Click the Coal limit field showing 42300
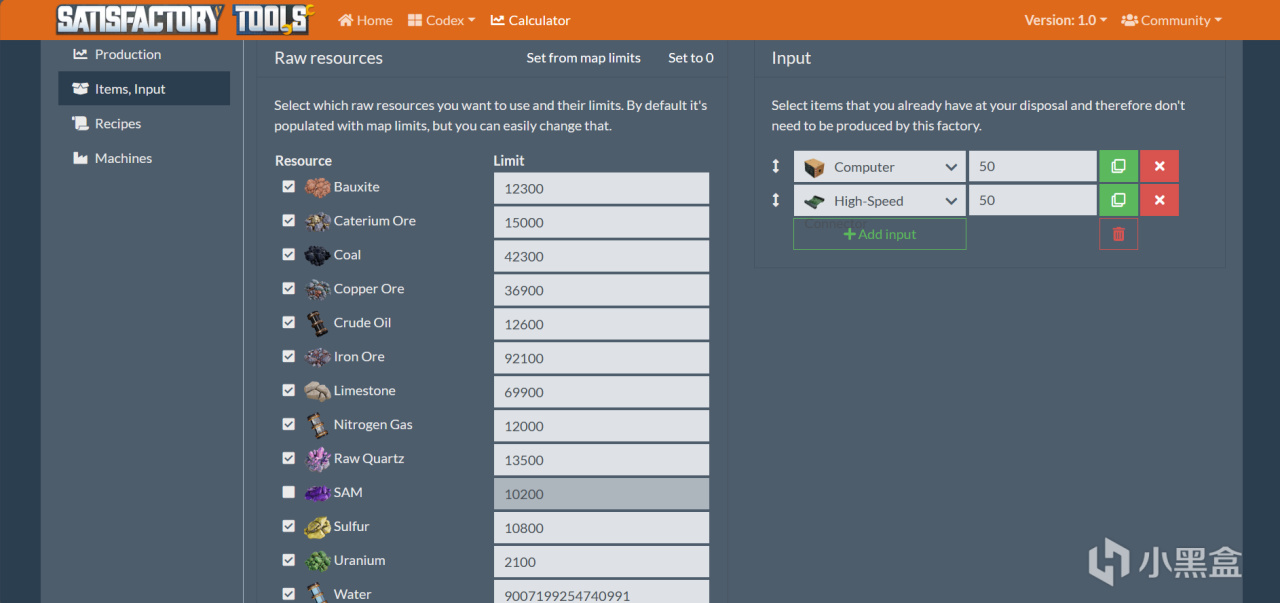Image resolution: width=1280 pixels, height=603 pixels. point(601,256)
